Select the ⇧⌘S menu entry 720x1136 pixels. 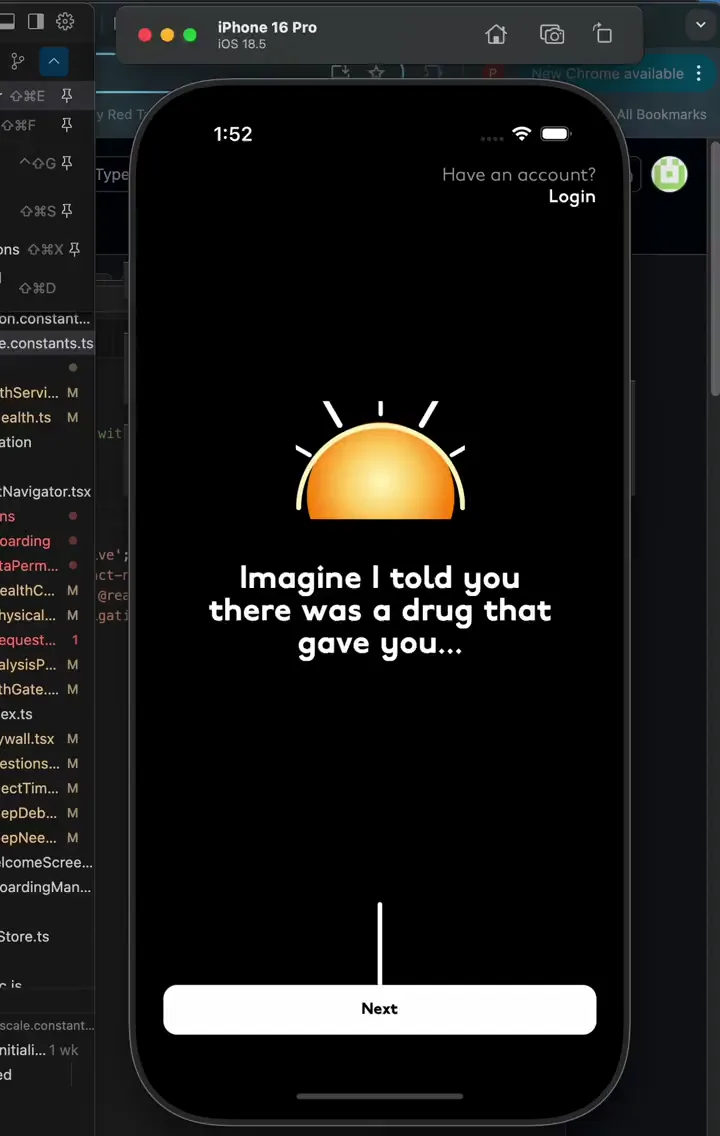click(x=38, y=211)
